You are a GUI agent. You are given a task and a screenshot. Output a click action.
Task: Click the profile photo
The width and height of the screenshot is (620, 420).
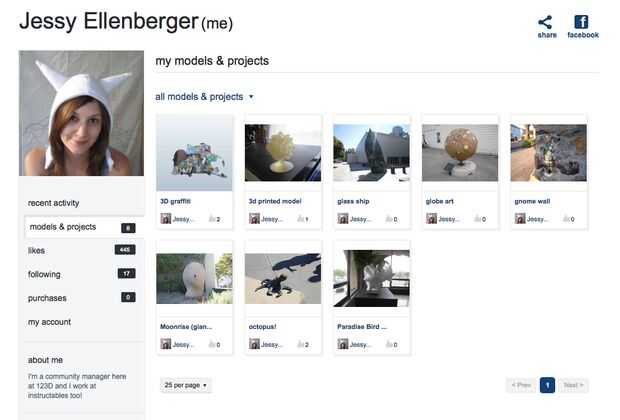point(81,113)
